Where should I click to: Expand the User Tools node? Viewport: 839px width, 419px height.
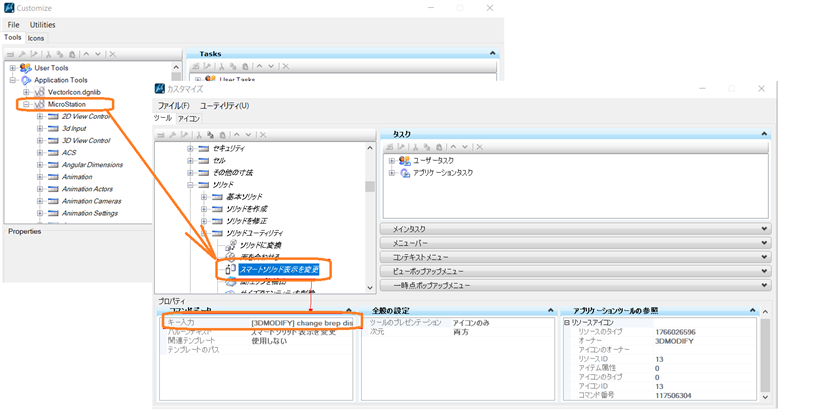pos(12,68)
